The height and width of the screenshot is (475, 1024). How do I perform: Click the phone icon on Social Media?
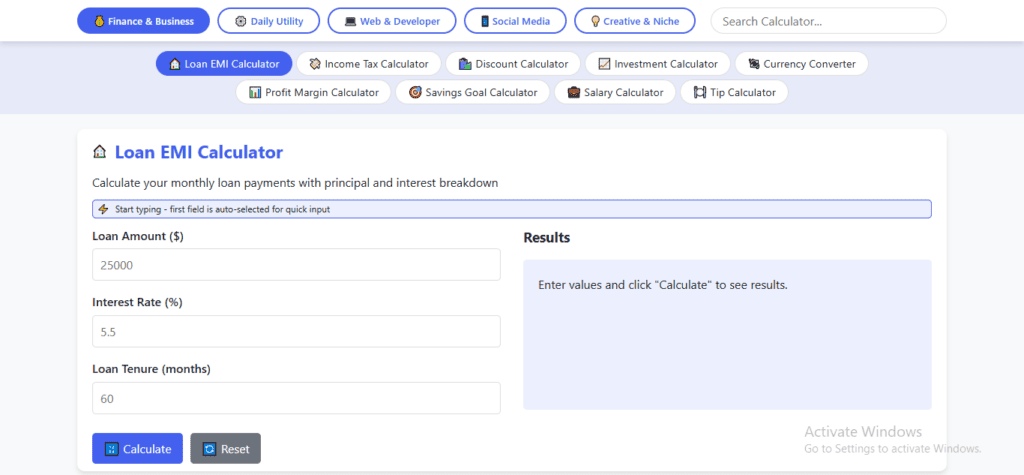click(x=485, y=22)
